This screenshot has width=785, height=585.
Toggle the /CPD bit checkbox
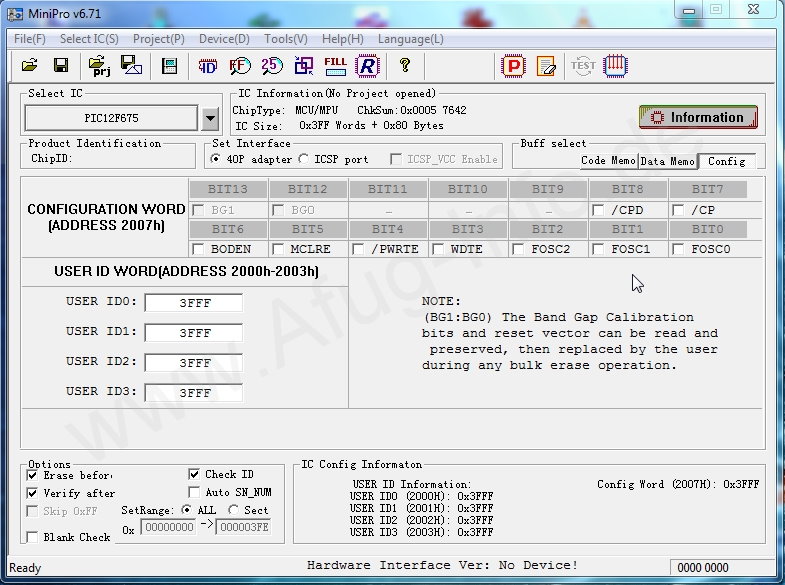[598, 210]
